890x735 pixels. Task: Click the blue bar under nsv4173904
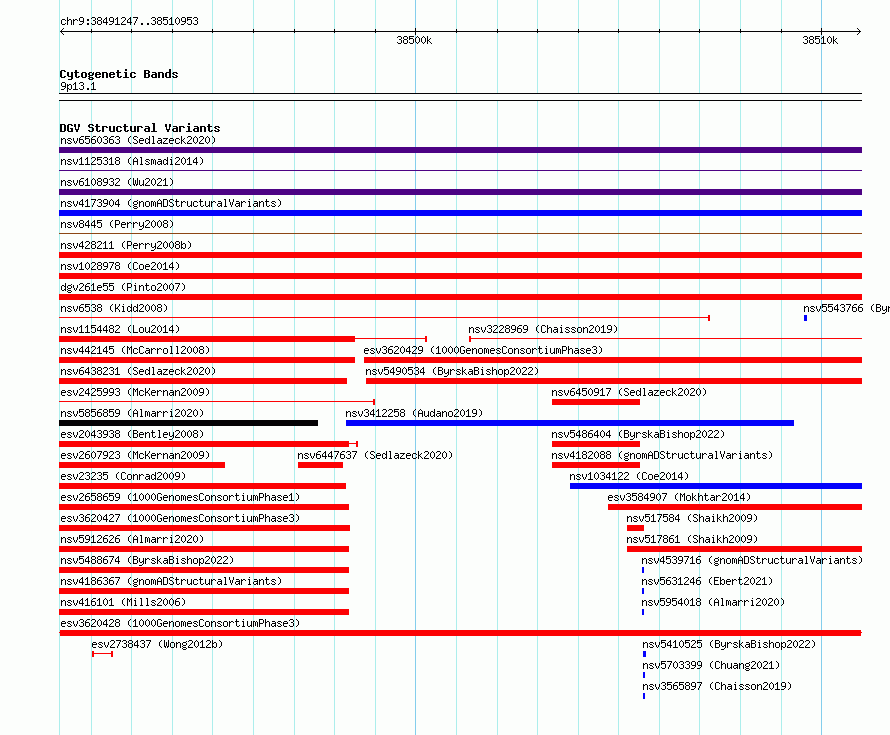pyautogui.click(x=460, y=213)
